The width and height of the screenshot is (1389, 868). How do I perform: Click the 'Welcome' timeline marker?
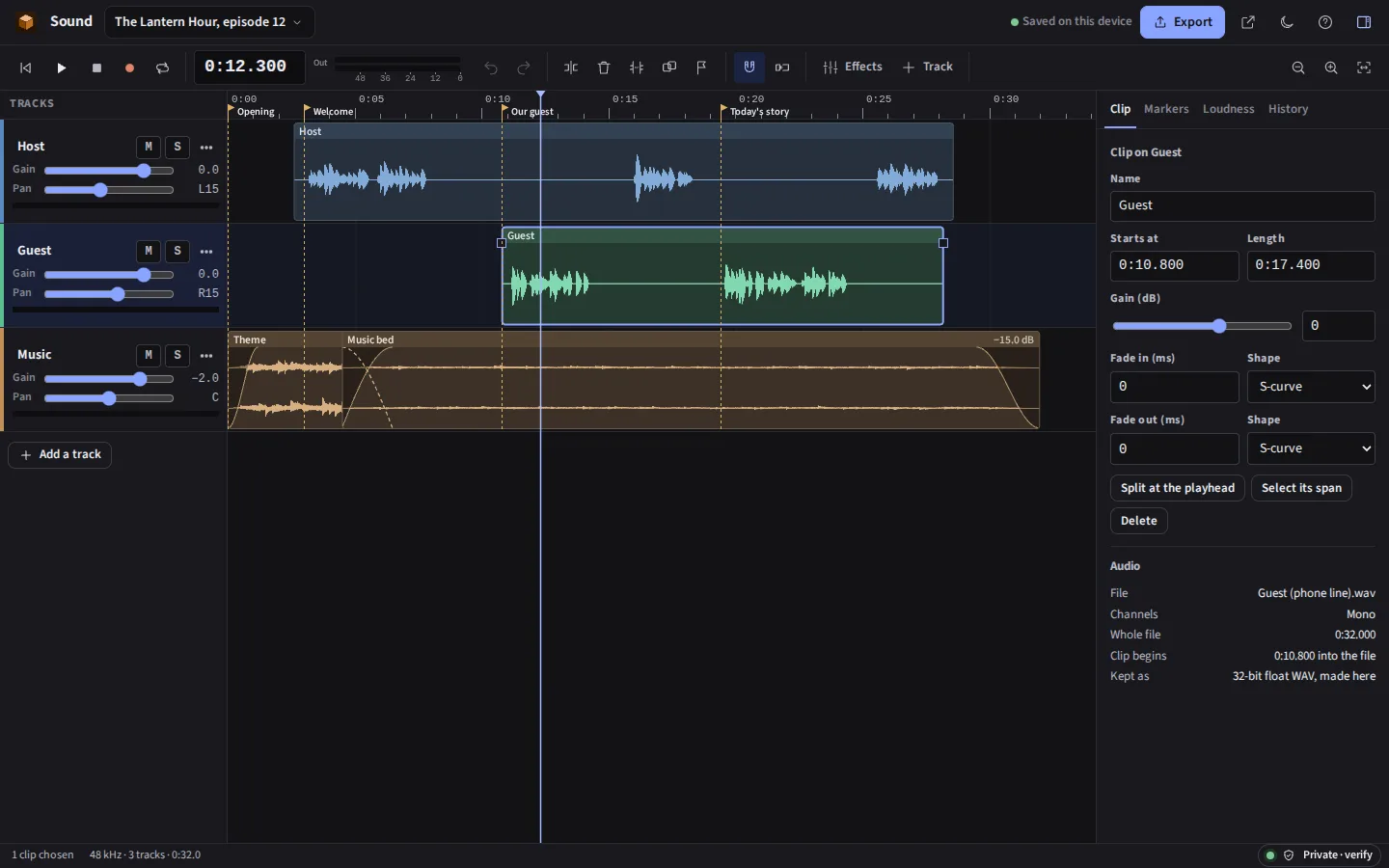tap(331, 112)
